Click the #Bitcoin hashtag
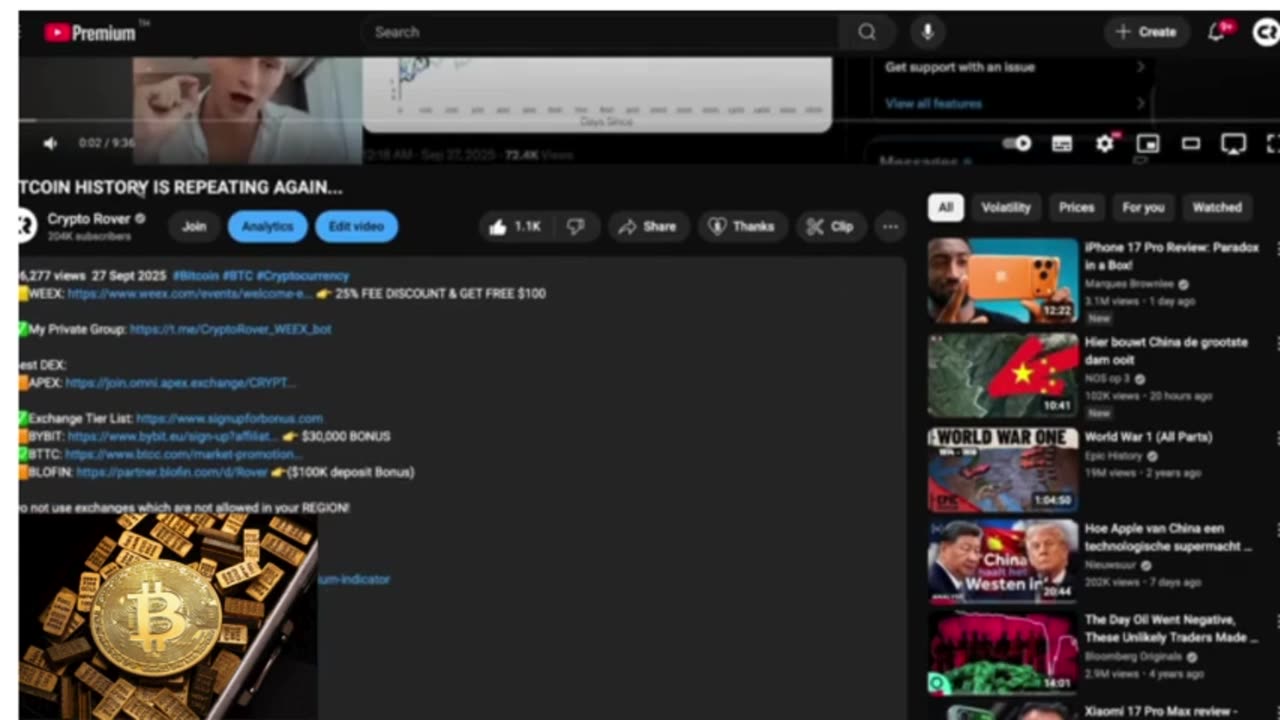The width and height of the screenshot is (1280, 720). (196, 276)
